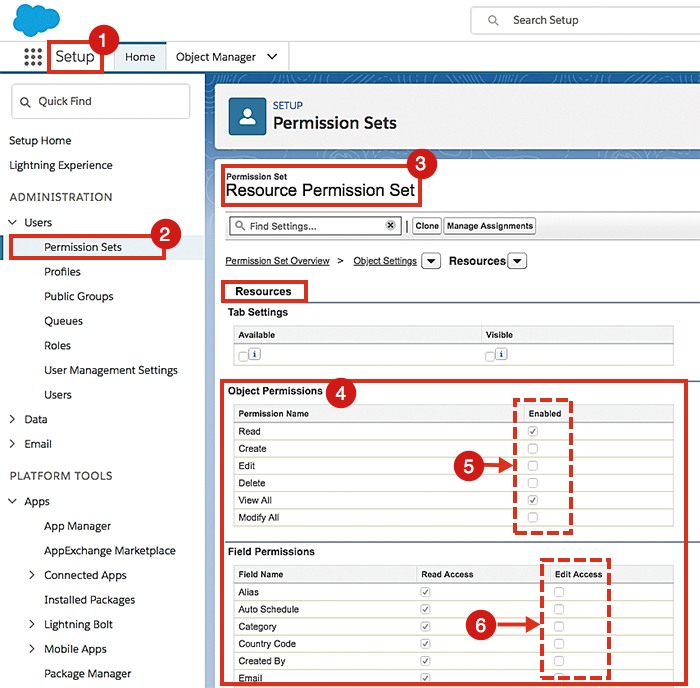Click the SETUP breadcrumb label

pos(288,105)
